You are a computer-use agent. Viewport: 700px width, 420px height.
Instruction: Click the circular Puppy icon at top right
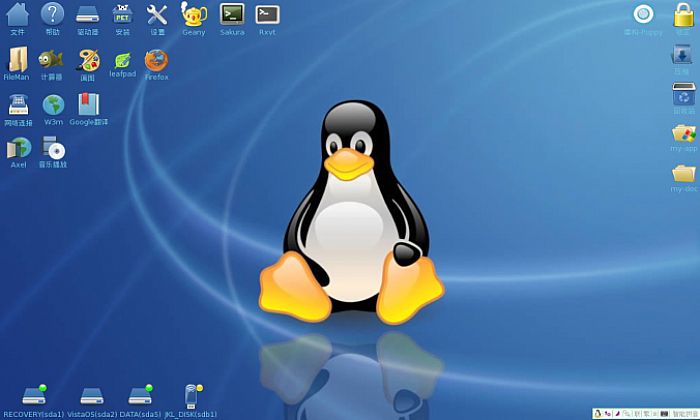coord(643,14)
